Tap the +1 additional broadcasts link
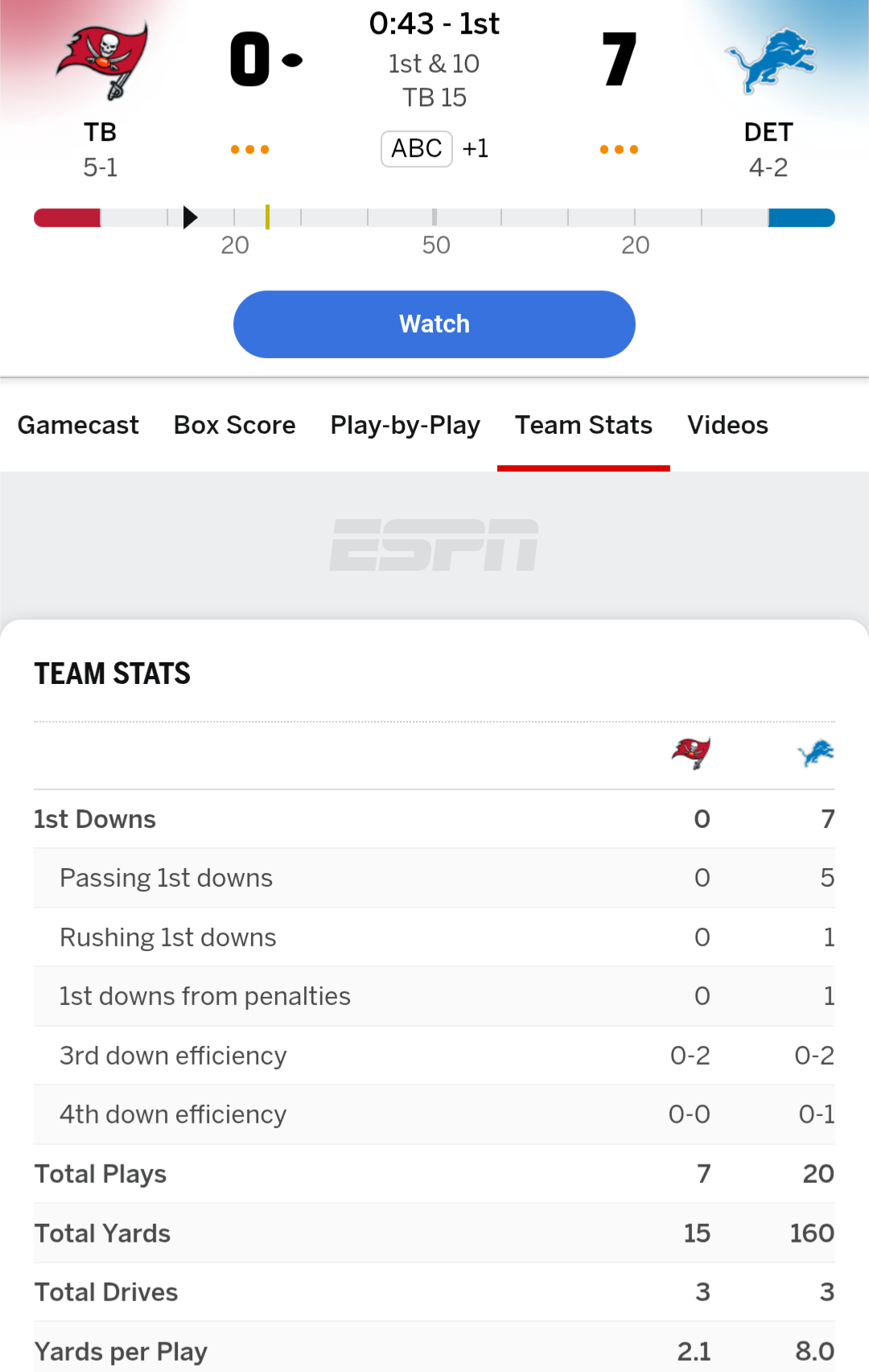This screenshot has width=869, height=1372. point(476,149)
